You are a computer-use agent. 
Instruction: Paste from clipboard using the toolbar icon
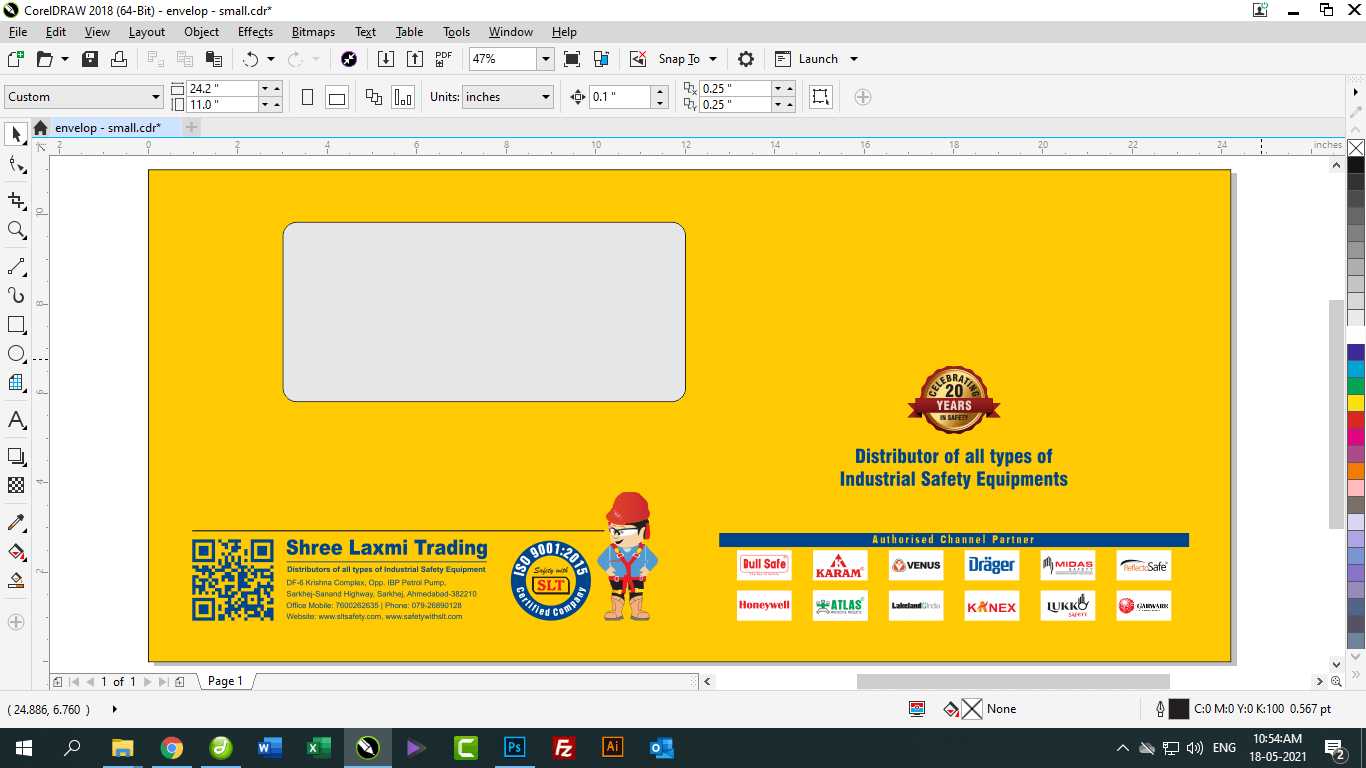pos(213,59)
